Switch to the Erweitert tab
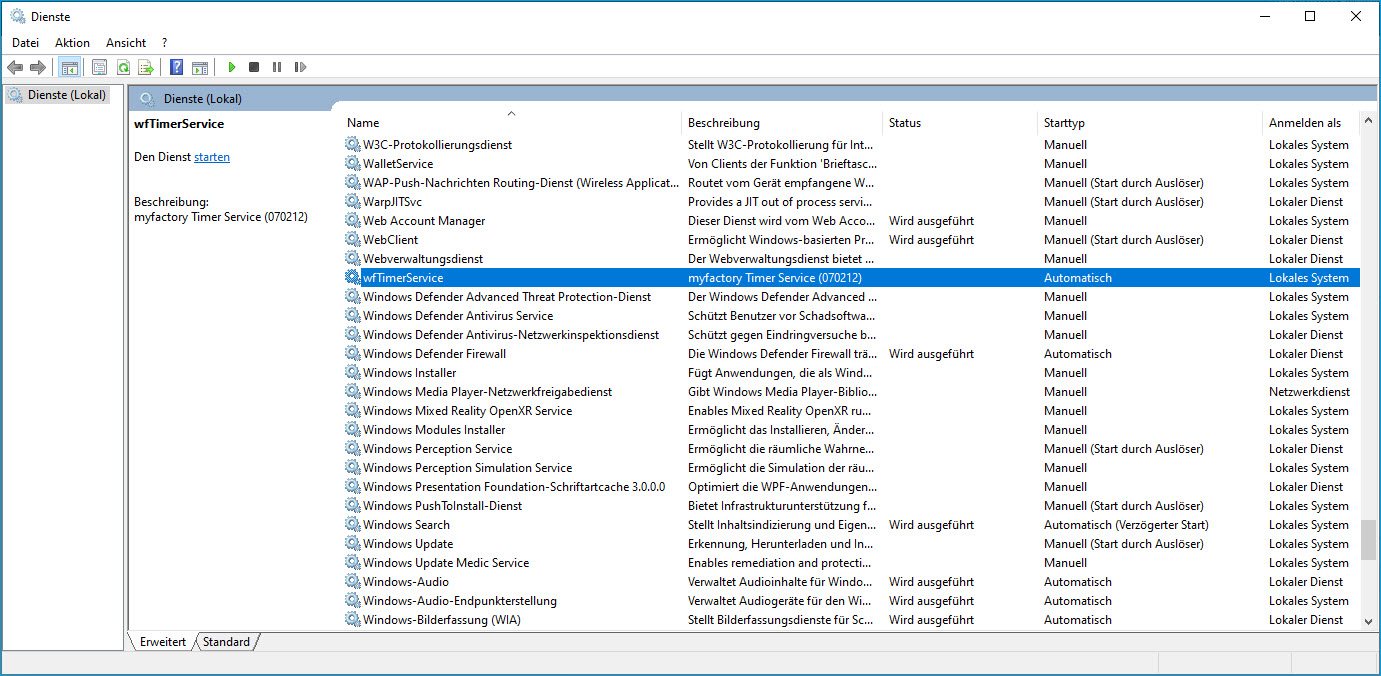Image resolution: width=1381 pixels, height=676 pixels. point(163,642)
